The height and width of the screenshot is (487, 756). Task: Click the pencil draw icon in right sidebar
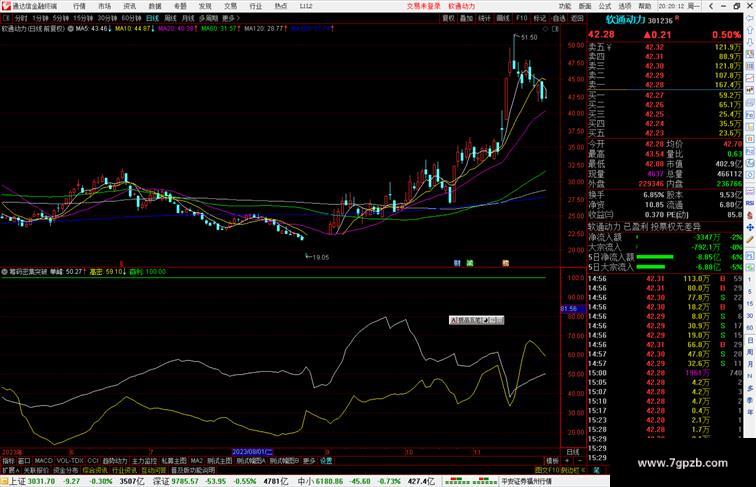[x=750, y=239]
